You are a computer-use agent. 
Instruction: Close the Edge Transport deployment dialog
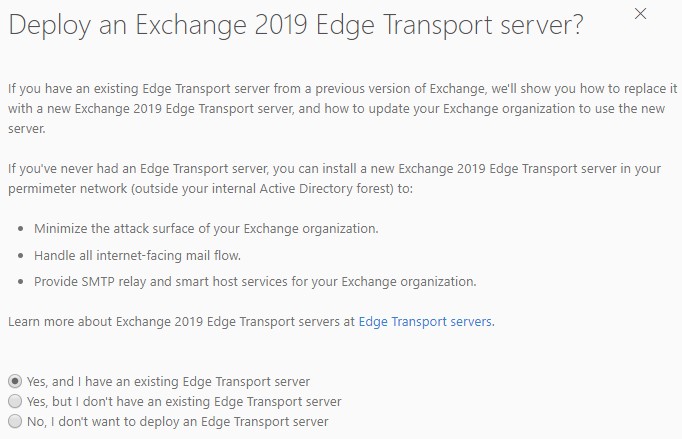tap(640, 13)
